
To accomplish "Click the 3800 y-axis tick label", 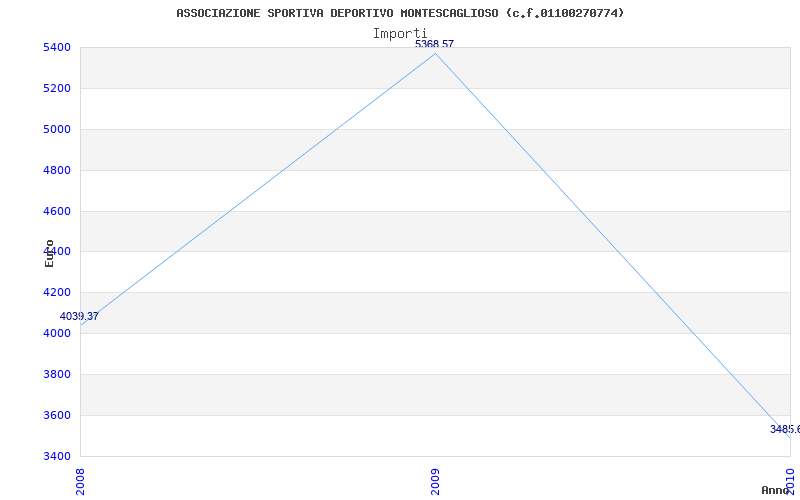I will [56, 374].
